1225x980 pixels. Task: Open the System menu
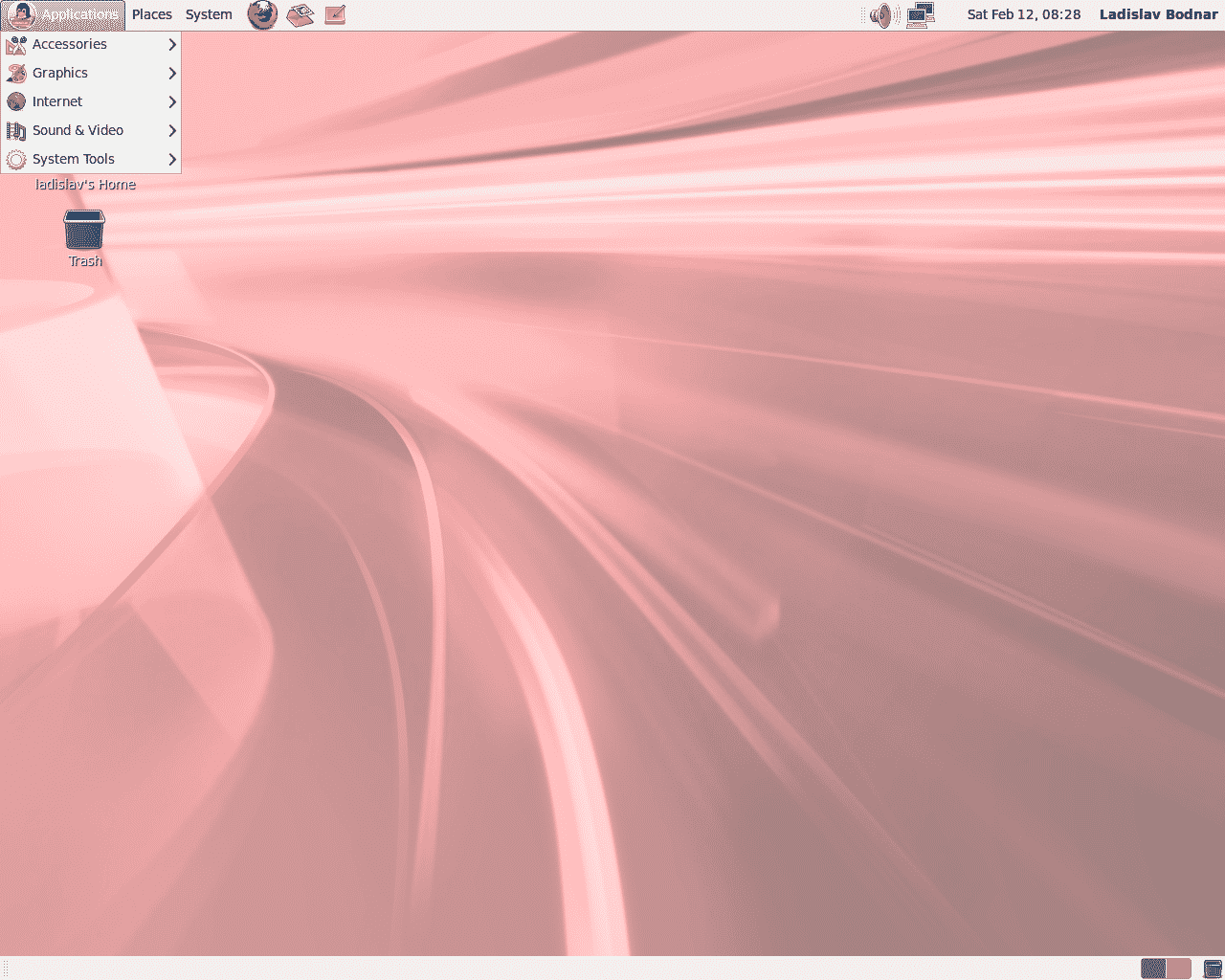[x=209, y=14]
